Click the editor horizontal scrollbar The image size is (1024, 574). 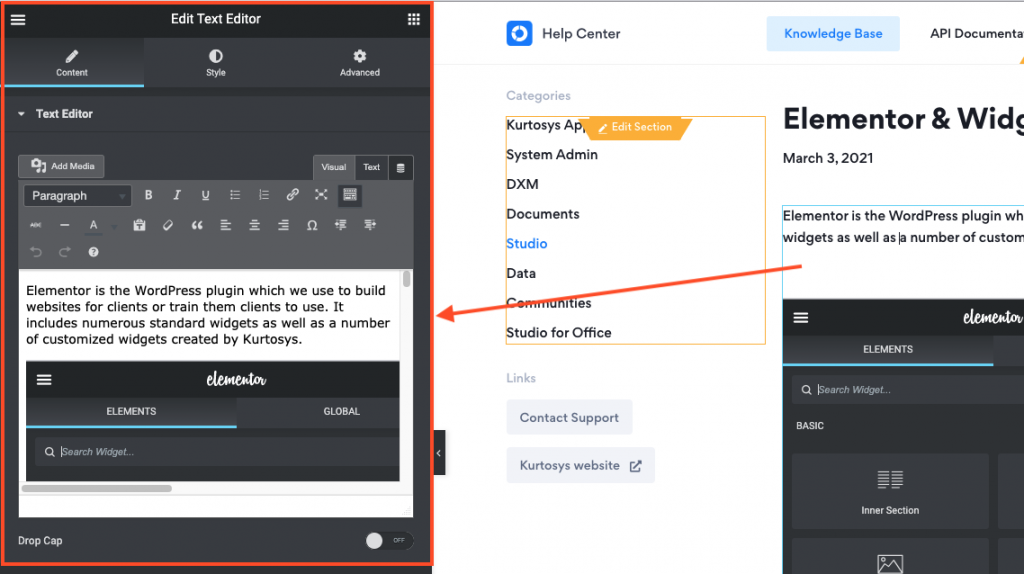[x=97, y=488]
